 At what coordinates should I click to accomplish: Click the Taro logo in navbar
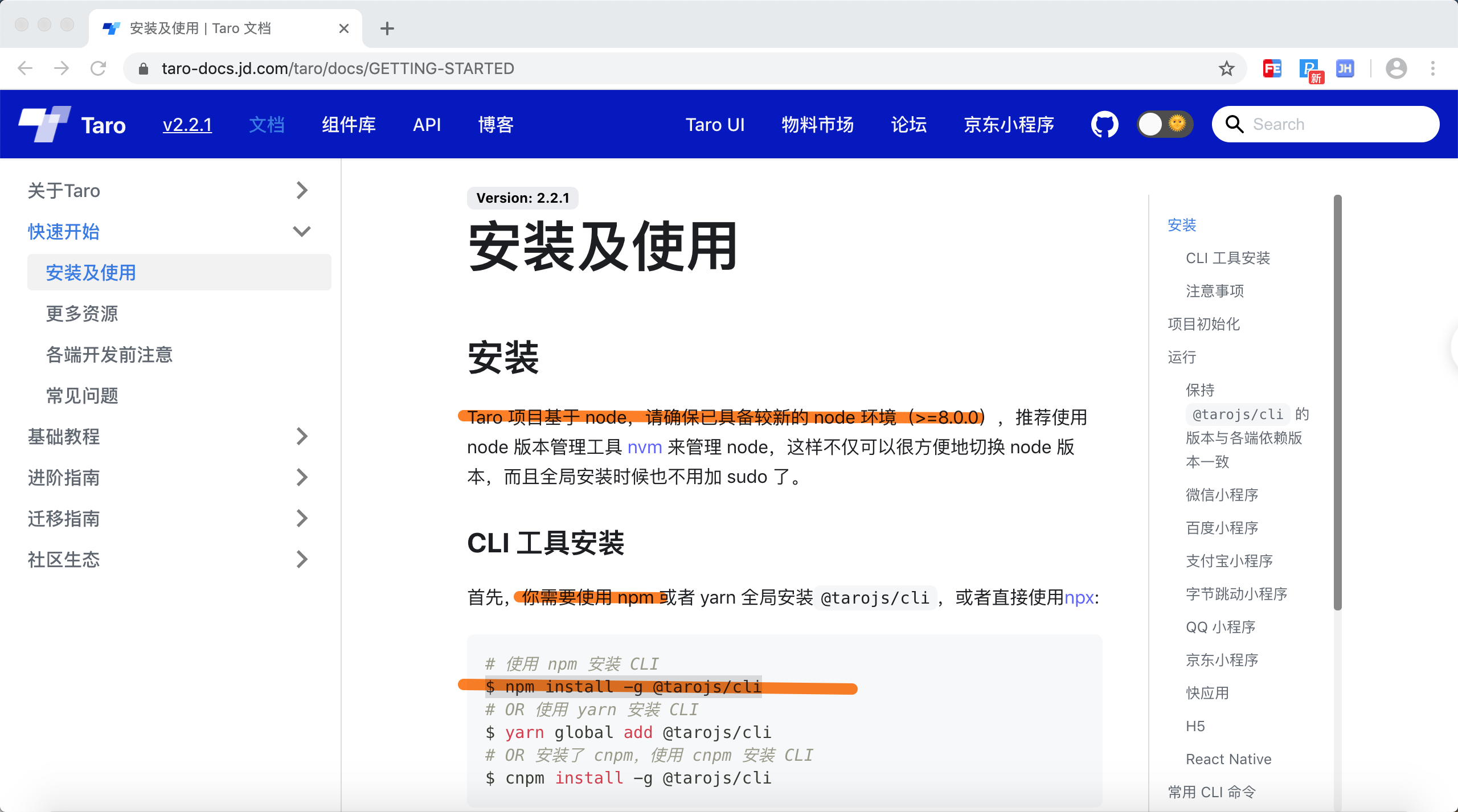[44, 124]
